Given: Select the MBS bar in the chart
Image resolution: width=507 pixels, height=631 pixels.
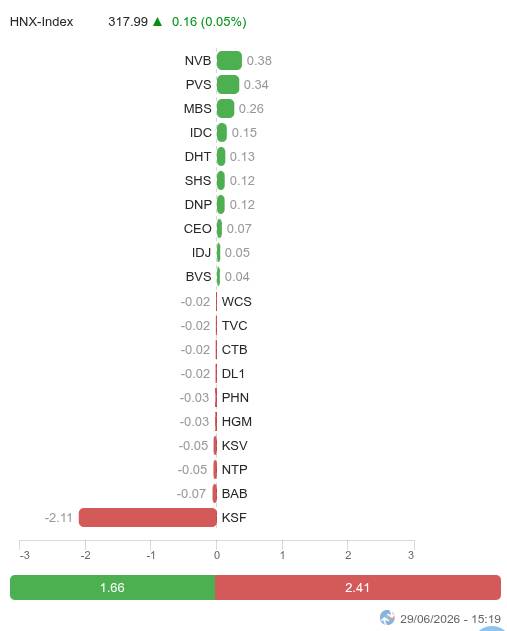Looking at the screenshot, I should click(225, 109).
